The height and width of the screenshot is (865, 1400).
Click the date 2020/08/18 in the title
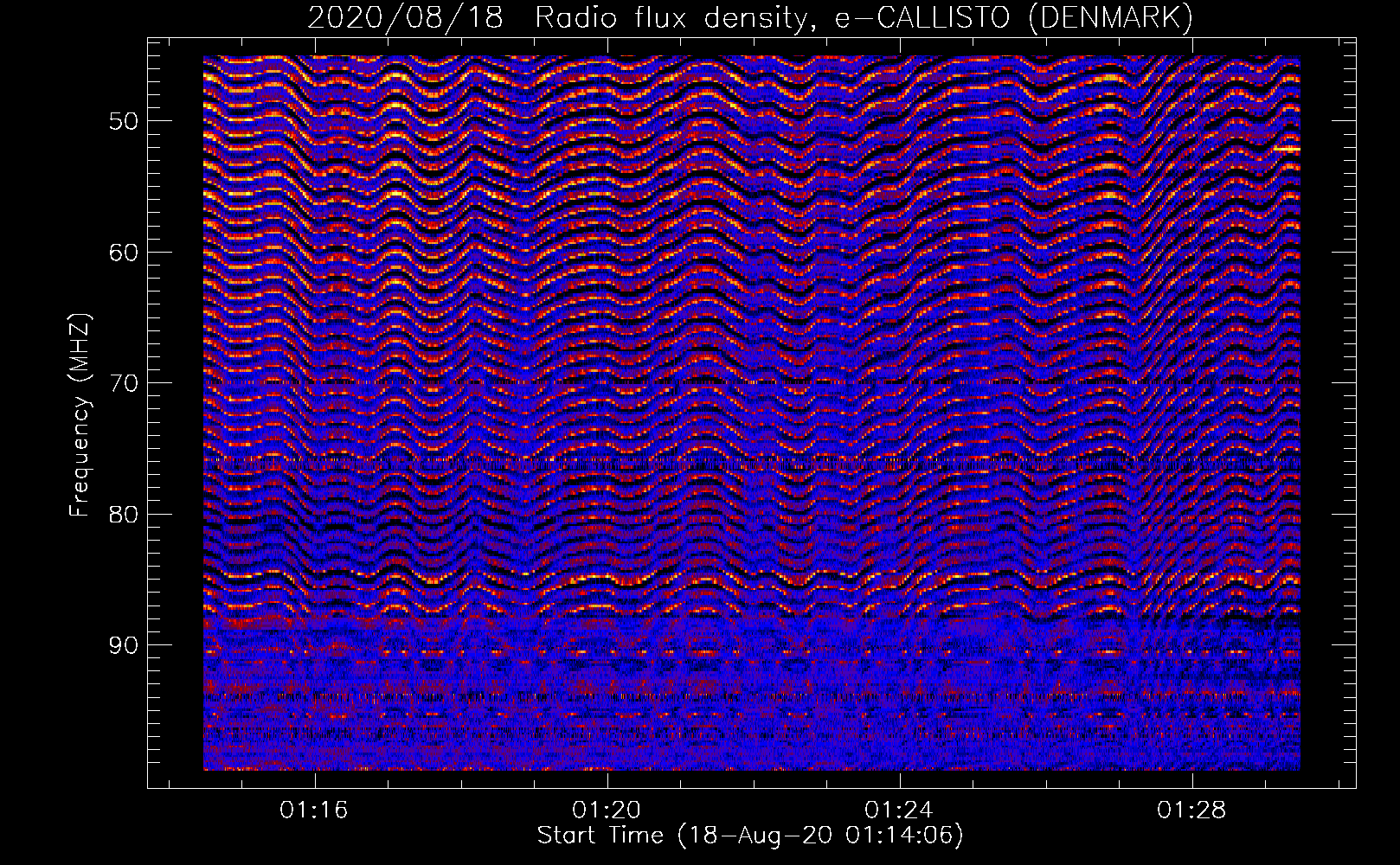coord(405,17)
